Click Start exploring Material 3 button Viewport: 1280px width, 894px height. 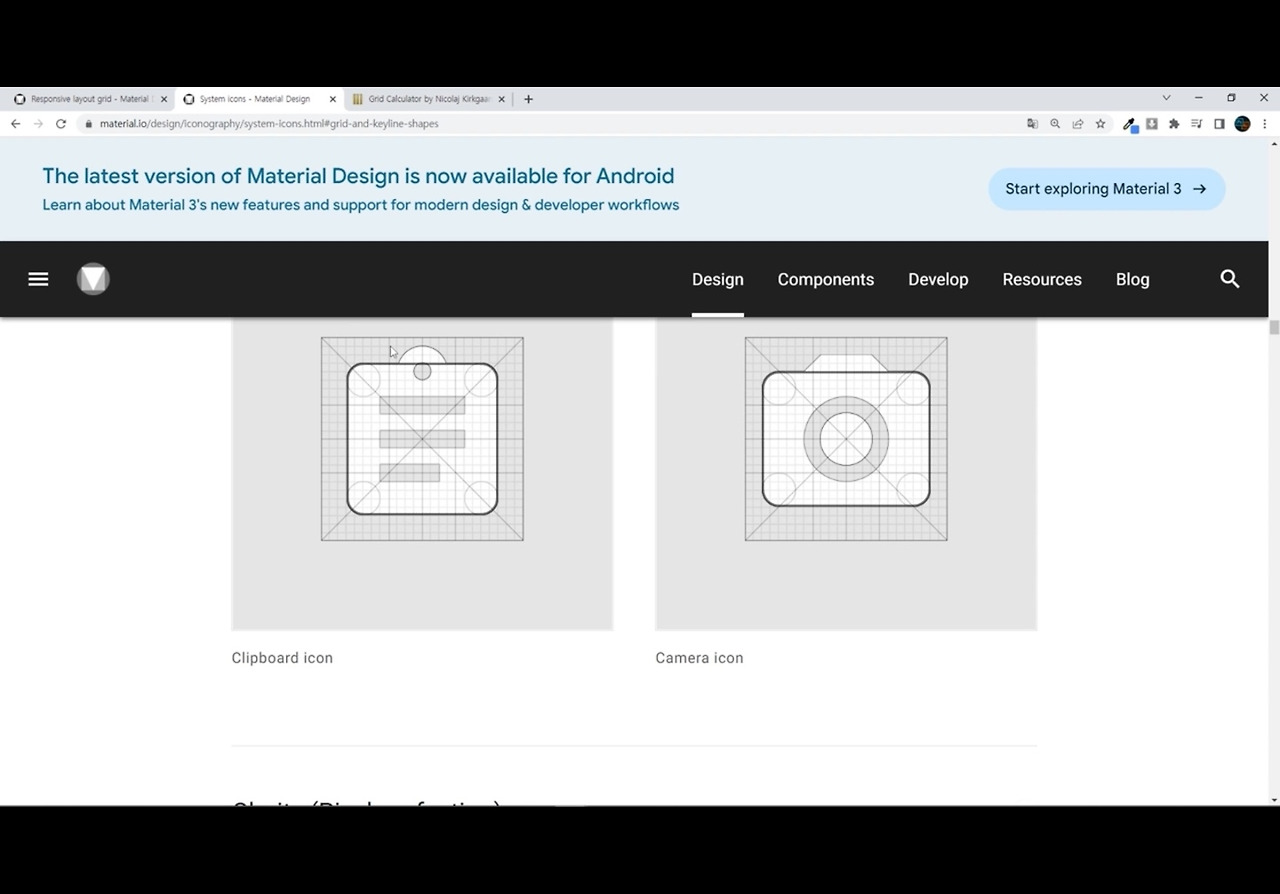coord(1107,189)
